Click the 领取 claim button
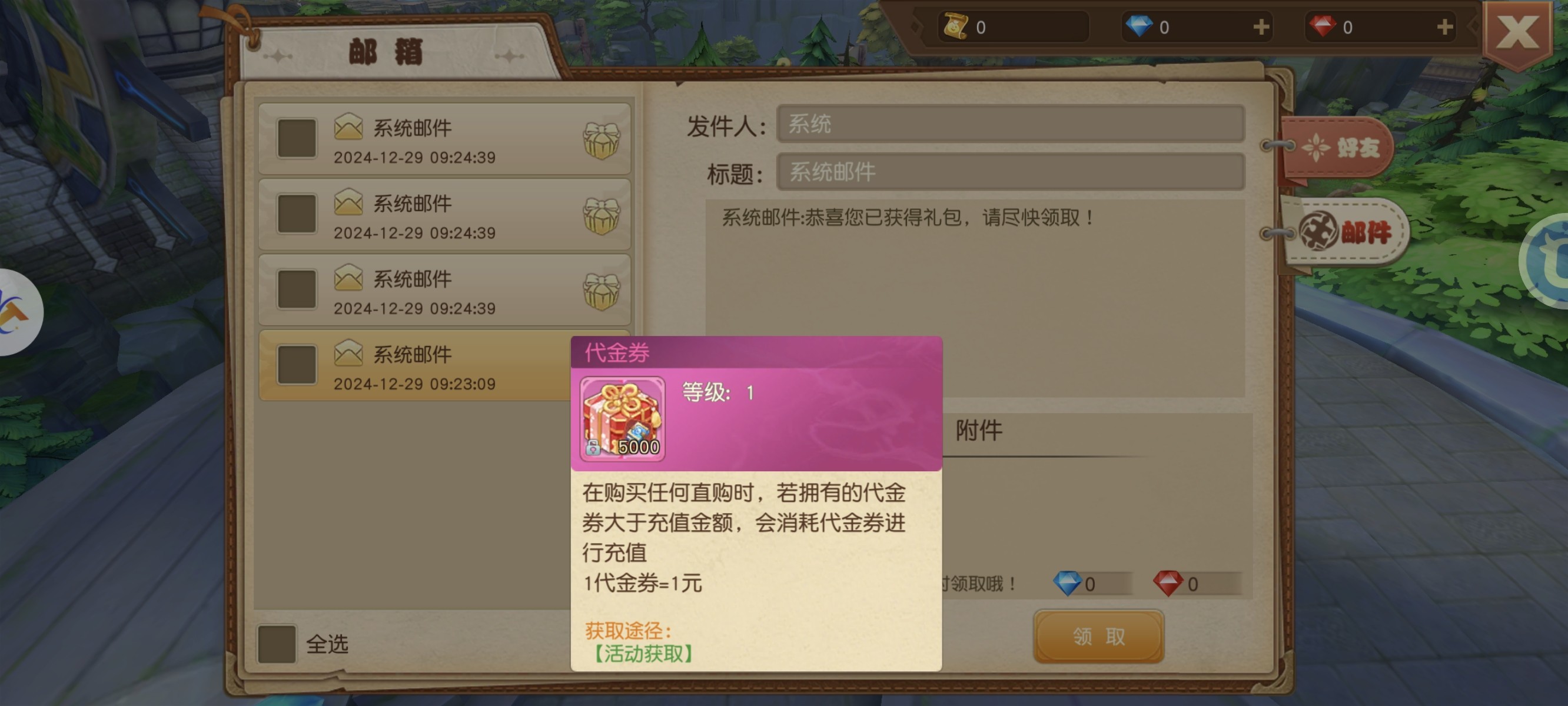The width and height of the screenshot is (1568, 706). tap(1099, 636)
